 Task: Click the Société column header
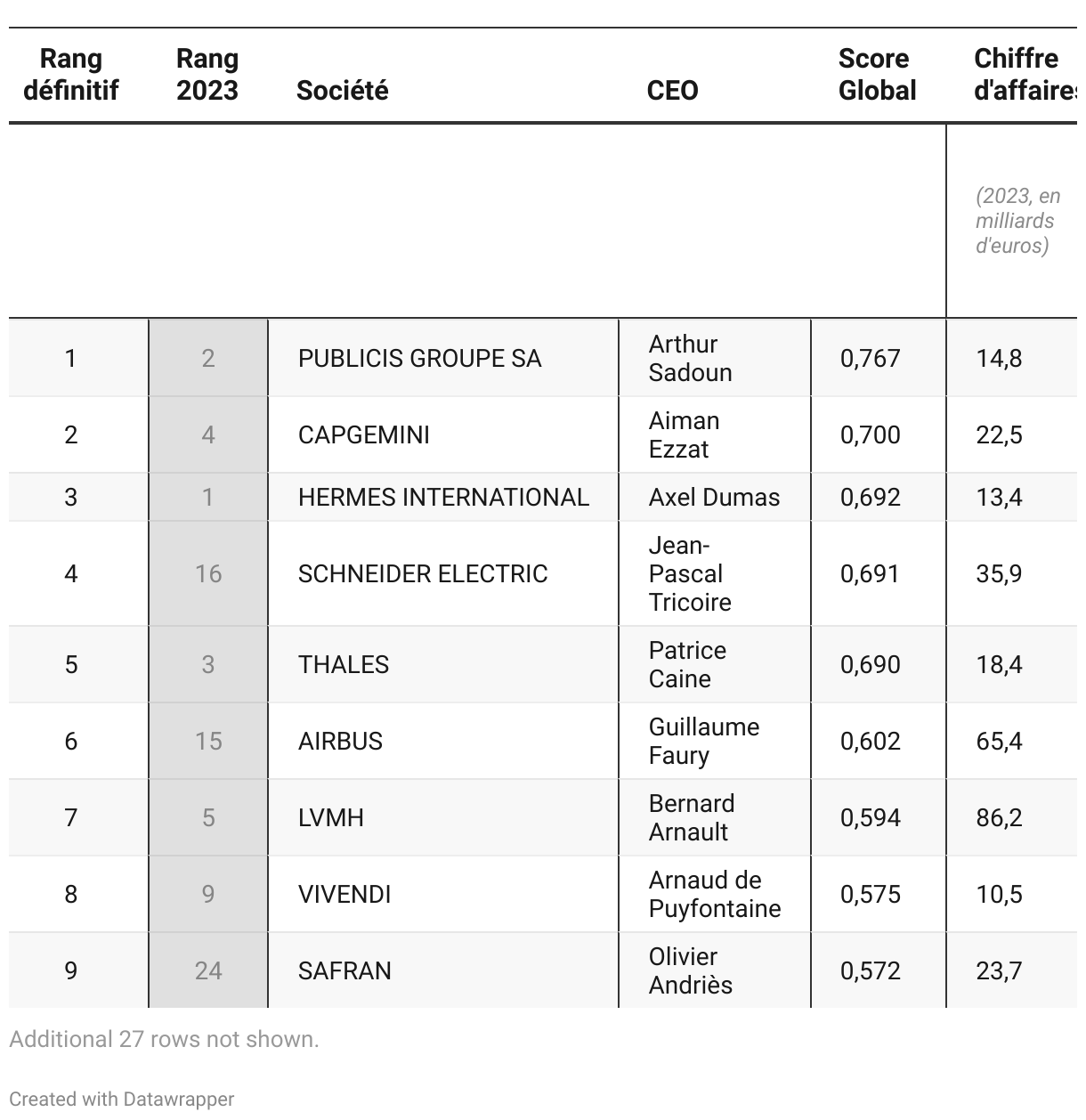(343, 90)
